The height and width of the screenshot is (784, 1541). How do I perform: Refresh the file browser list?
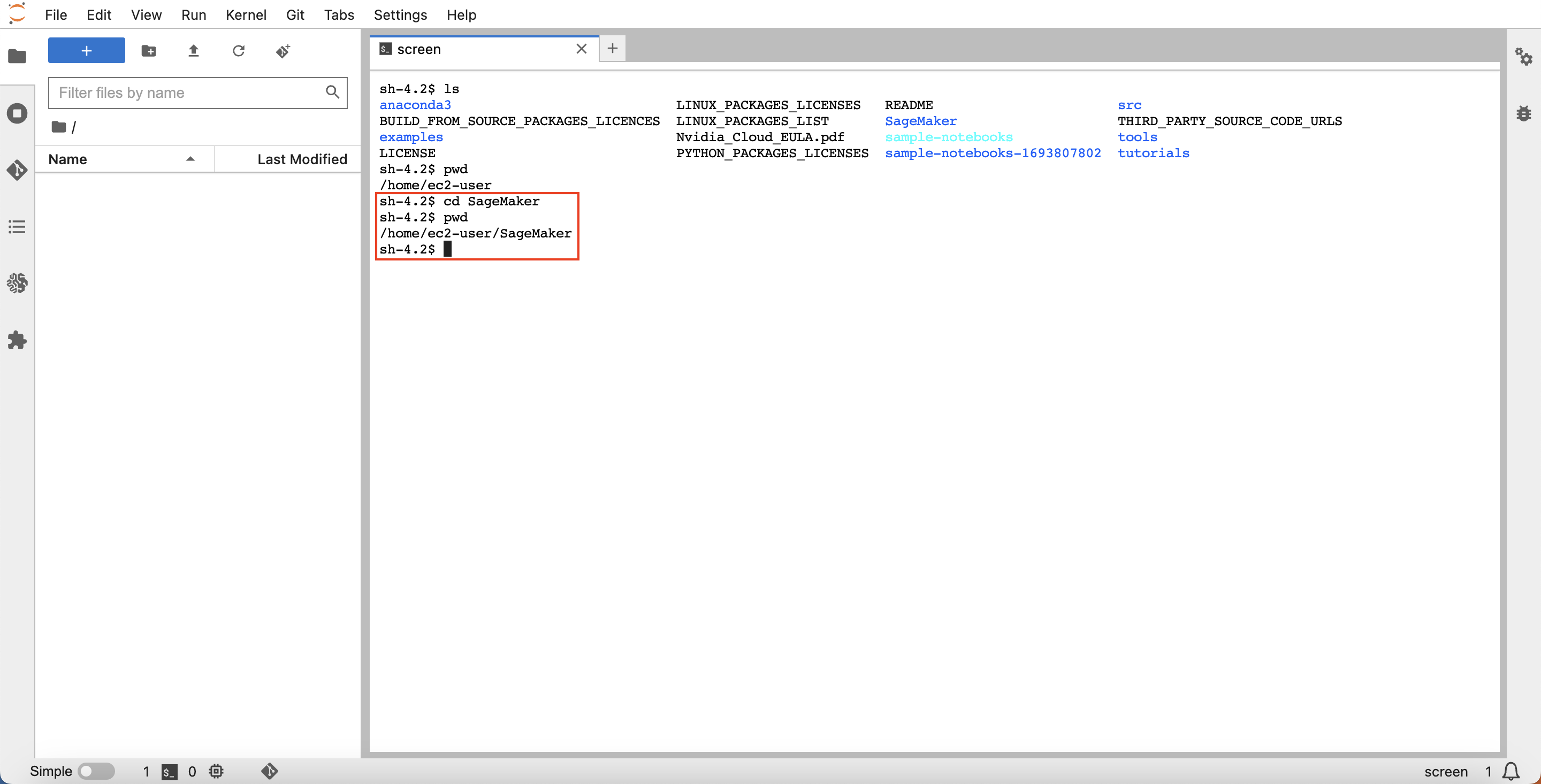point(239,51)
